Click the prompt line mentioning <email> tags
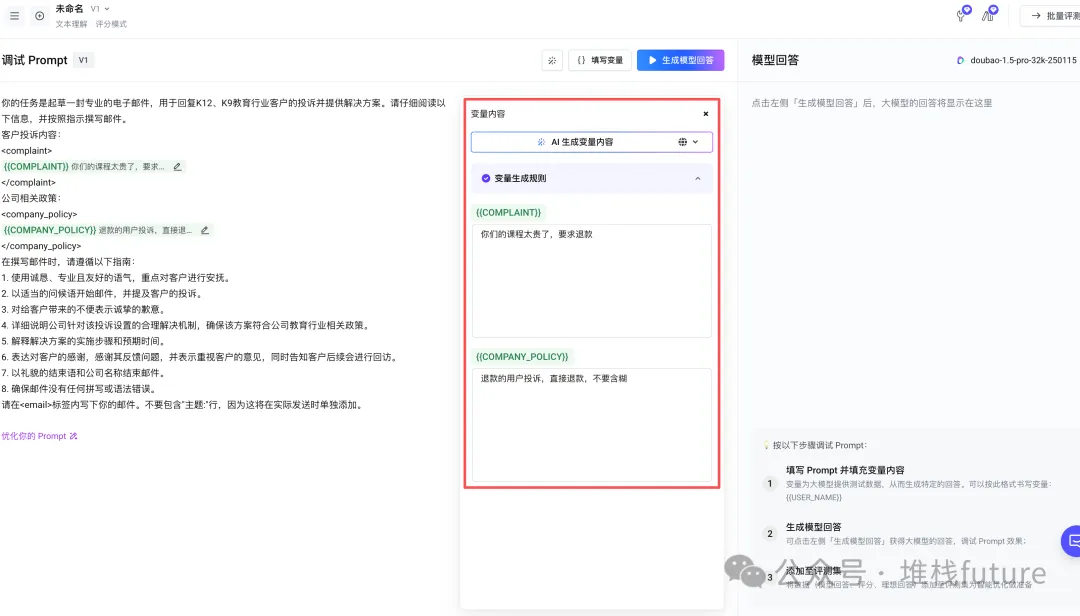This screenshot has height=616, width=1080. [182, 404]
